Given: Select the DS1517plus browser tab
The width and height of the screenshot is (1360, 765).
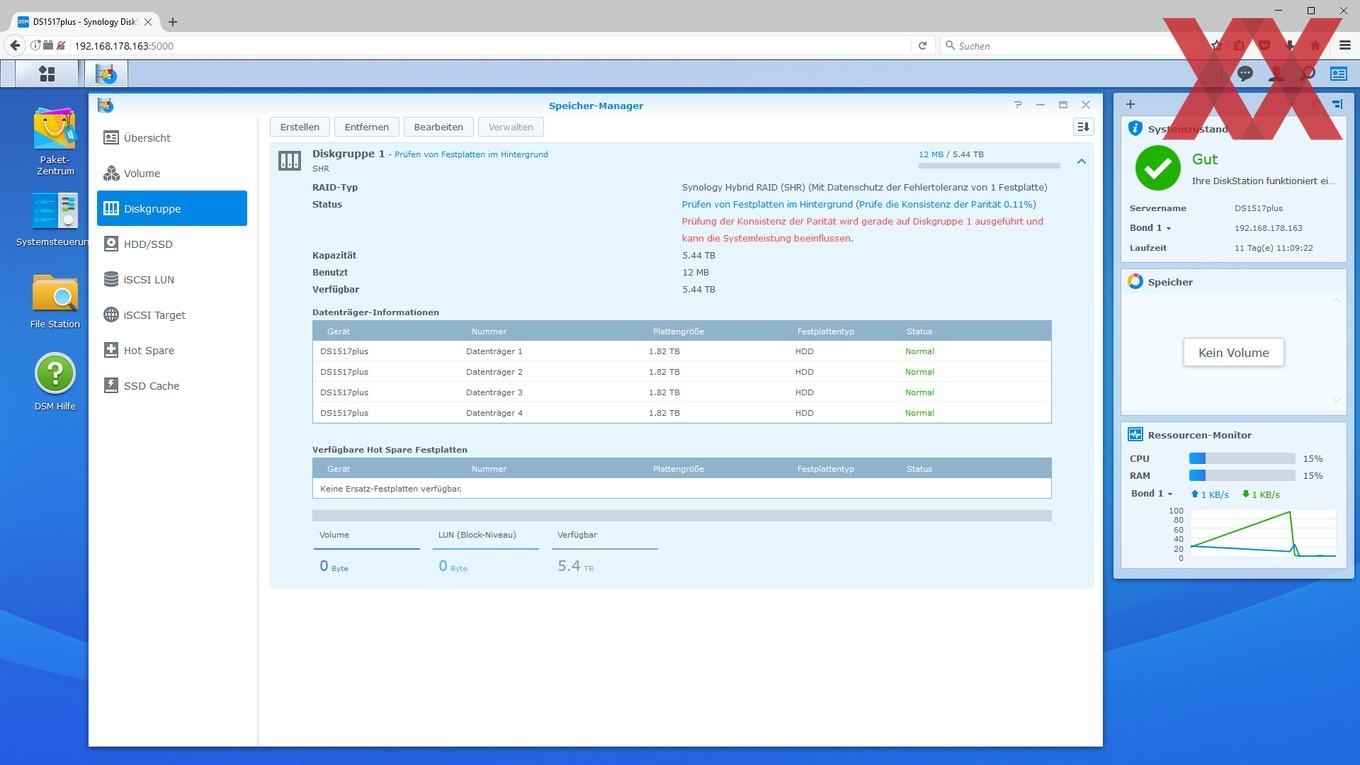Looking at the screenshot, I should point(85,21).
